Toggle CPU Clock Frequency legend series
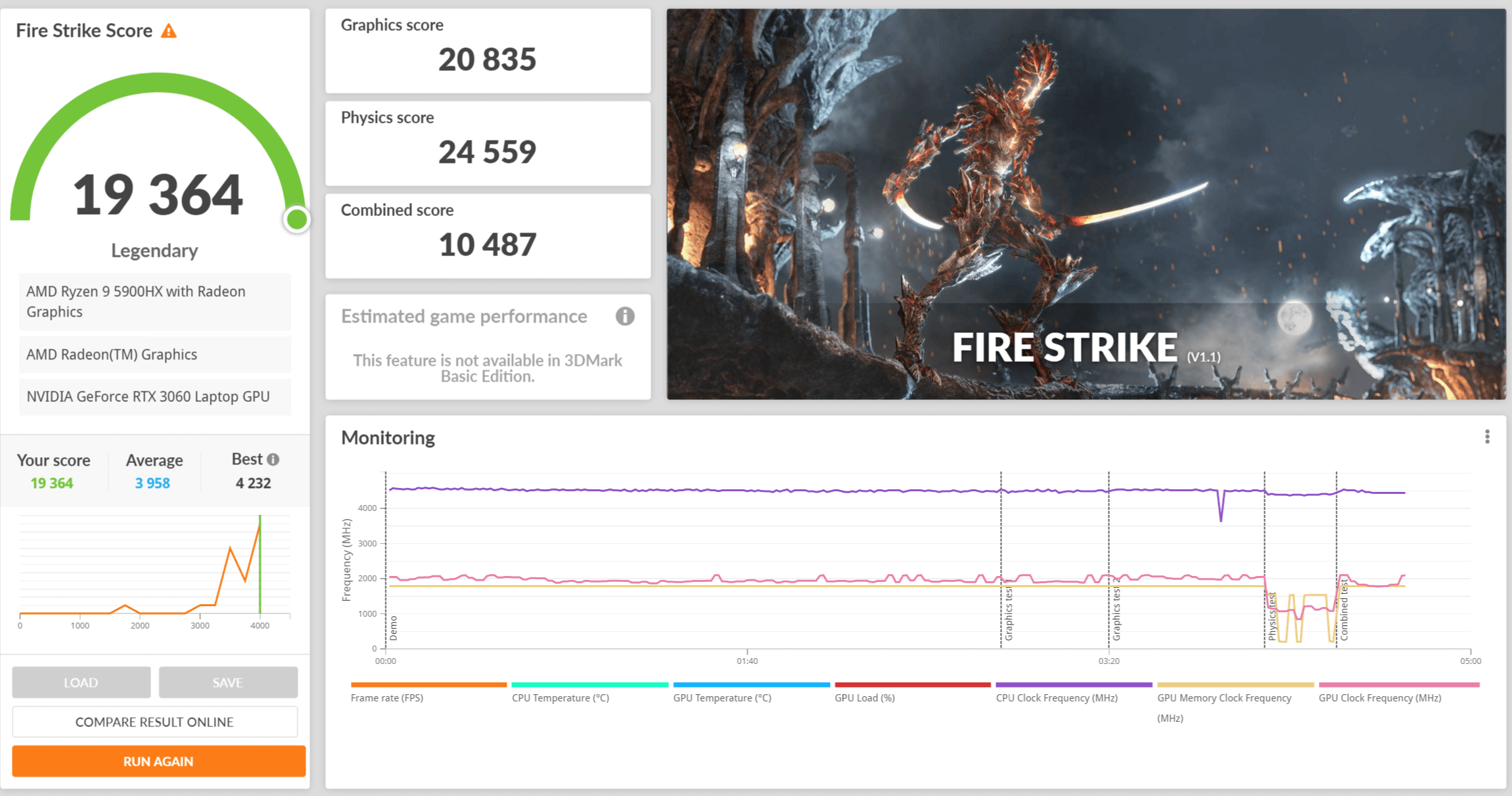The image size is (1512, 796). (1074, 693)
